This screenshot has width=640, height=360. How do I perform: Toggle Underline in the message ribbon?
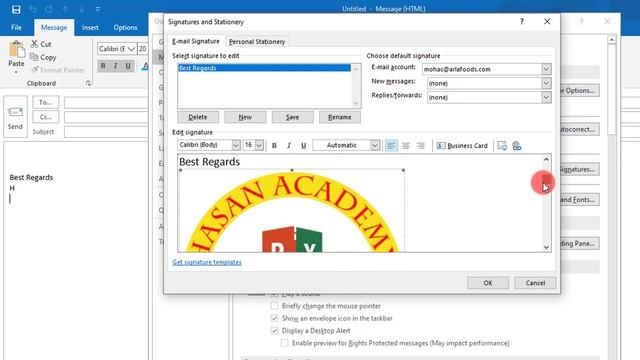coord(128,66)
